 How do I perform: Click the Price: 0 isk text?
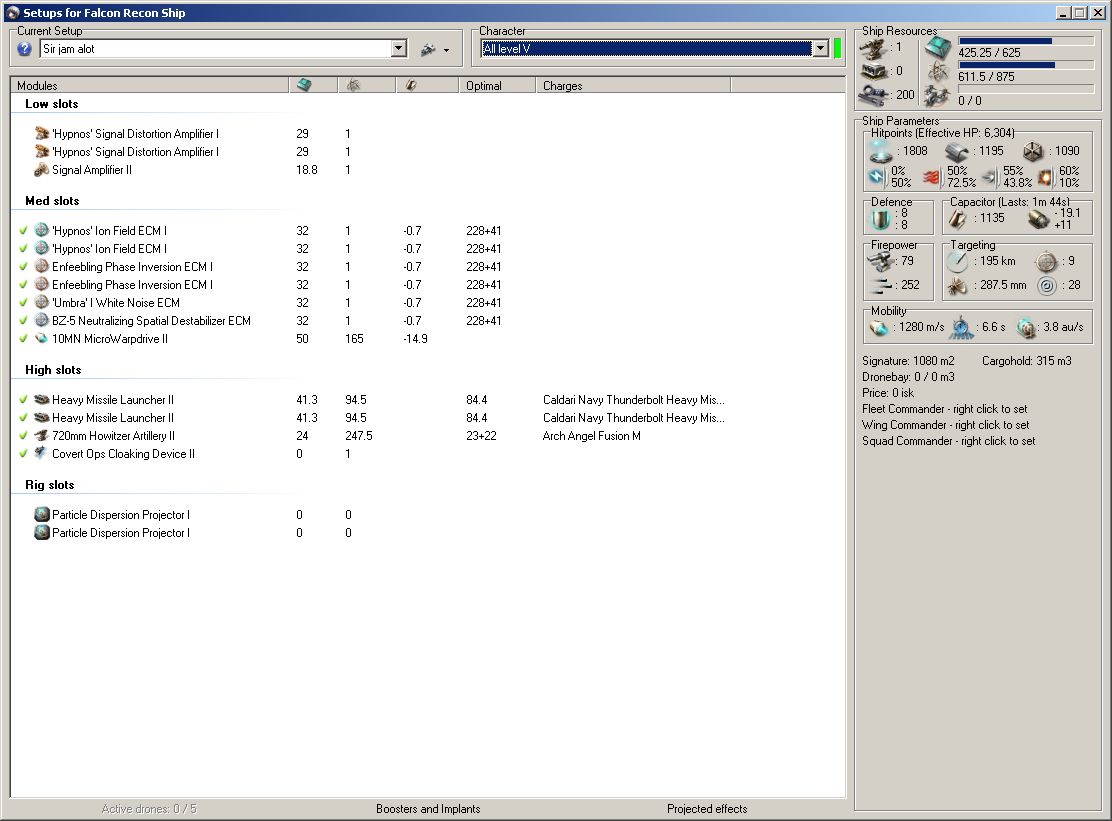(888, 393)
